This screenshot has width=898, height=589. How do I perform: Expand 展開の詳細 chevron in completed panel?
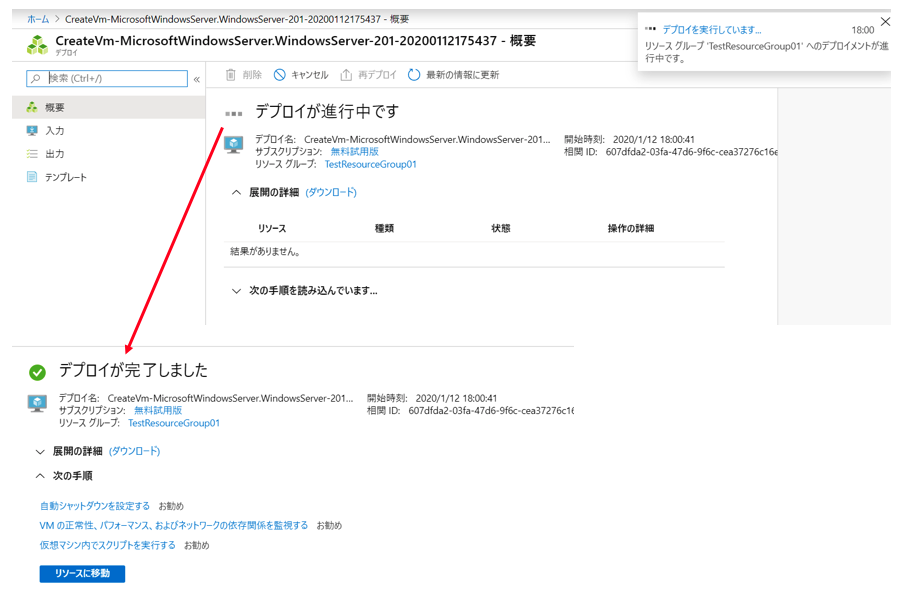tap(40, 451)
